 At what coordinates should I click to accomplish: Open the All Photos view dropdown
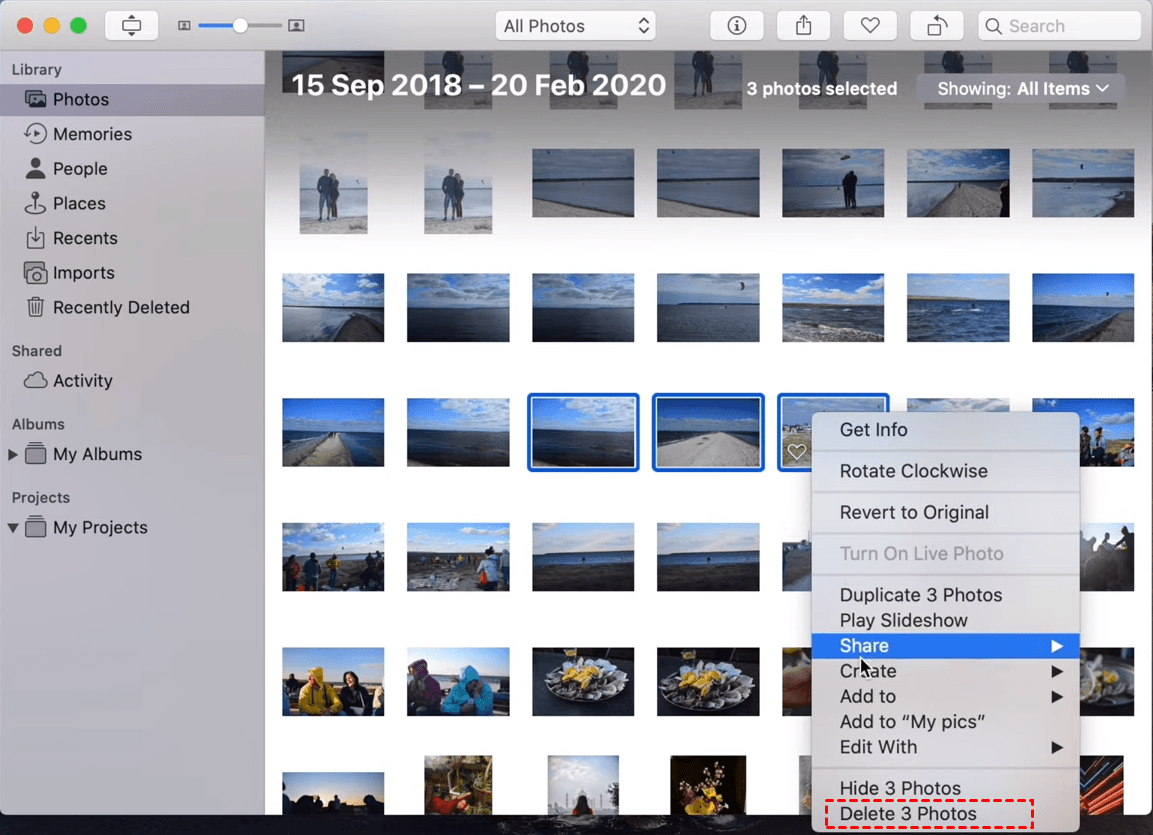pos(576,26)
